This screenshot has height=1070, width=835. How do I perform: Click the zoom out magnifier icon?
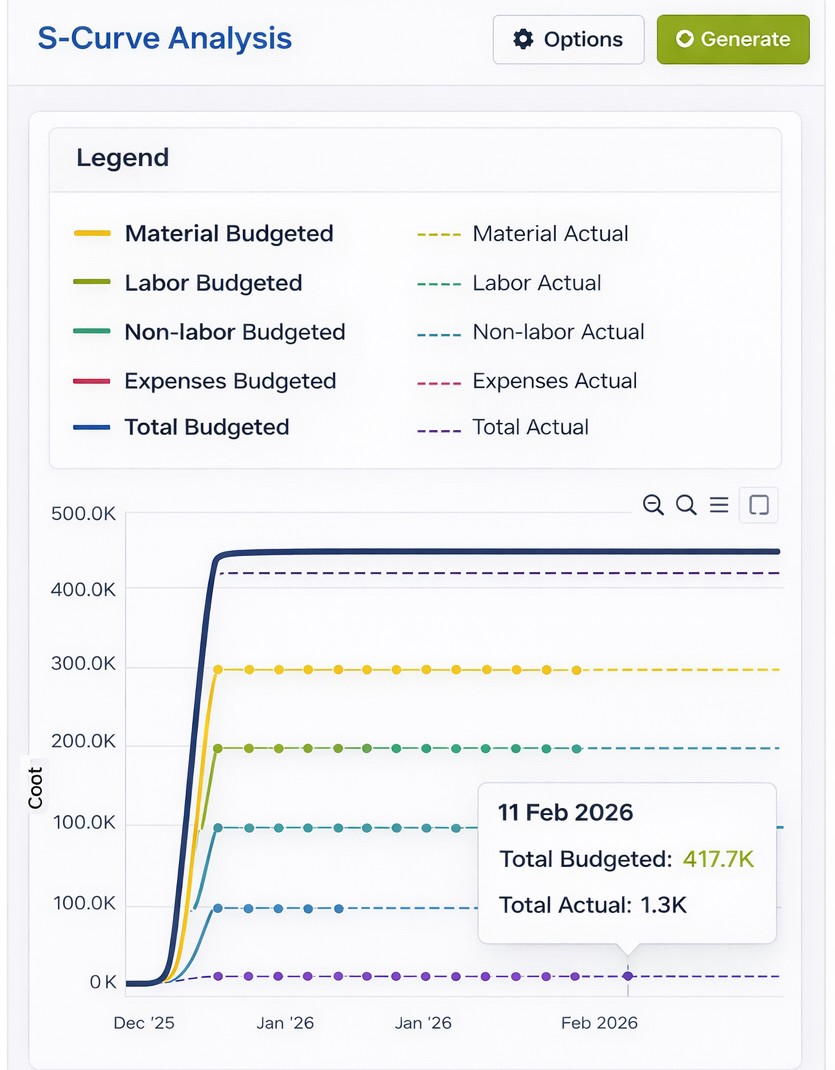[653, 505]
